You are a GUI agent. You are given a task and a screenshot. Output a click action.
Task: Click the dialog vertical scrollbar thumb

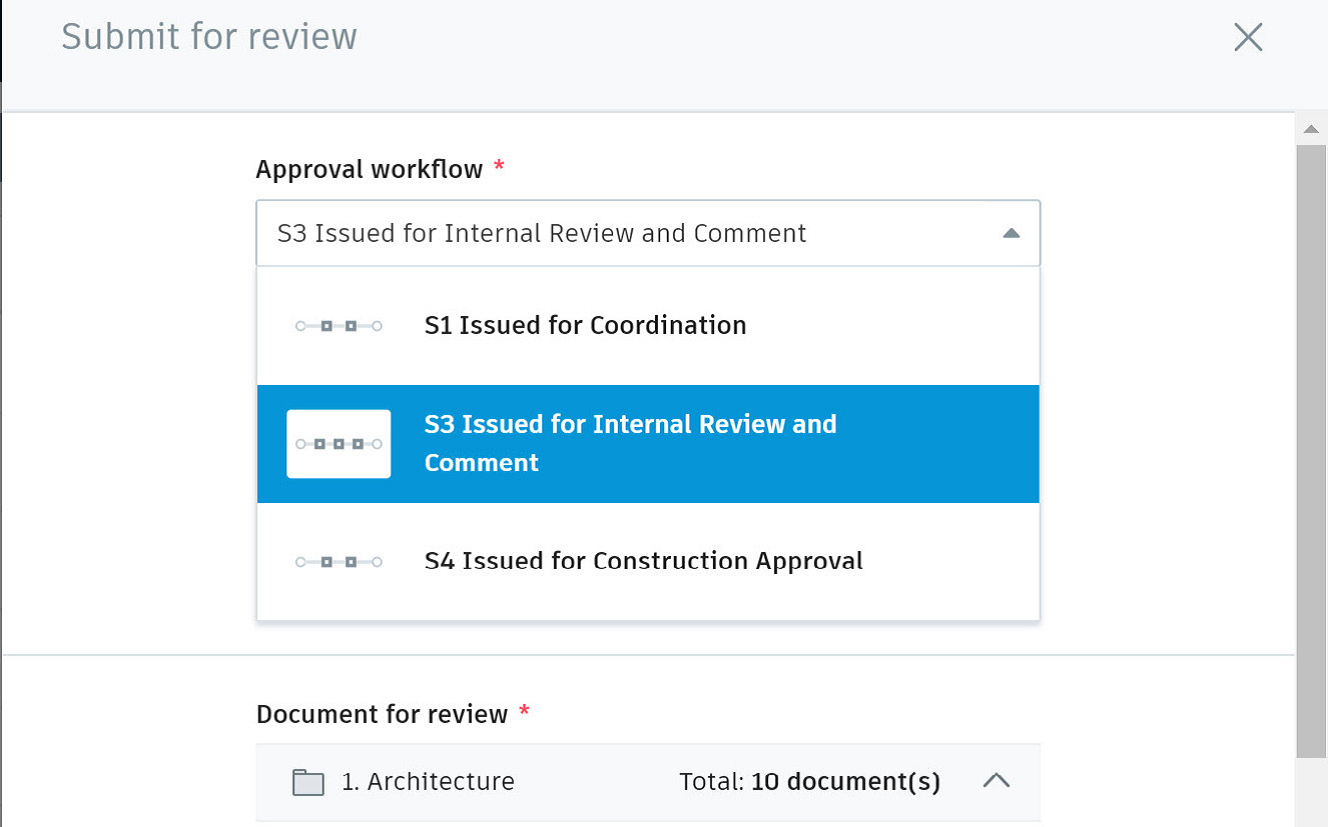(1311, 450)
